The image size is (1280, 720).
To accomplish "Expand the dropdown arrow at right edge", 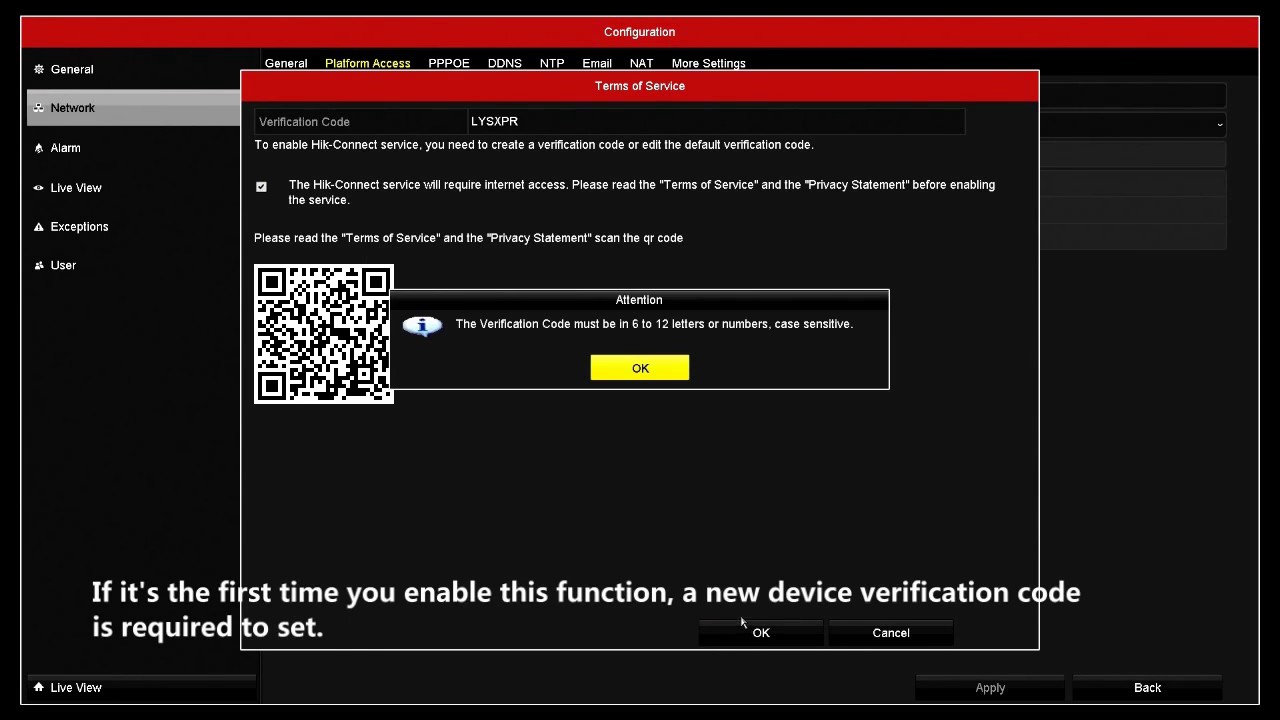I will (1219, 125).
